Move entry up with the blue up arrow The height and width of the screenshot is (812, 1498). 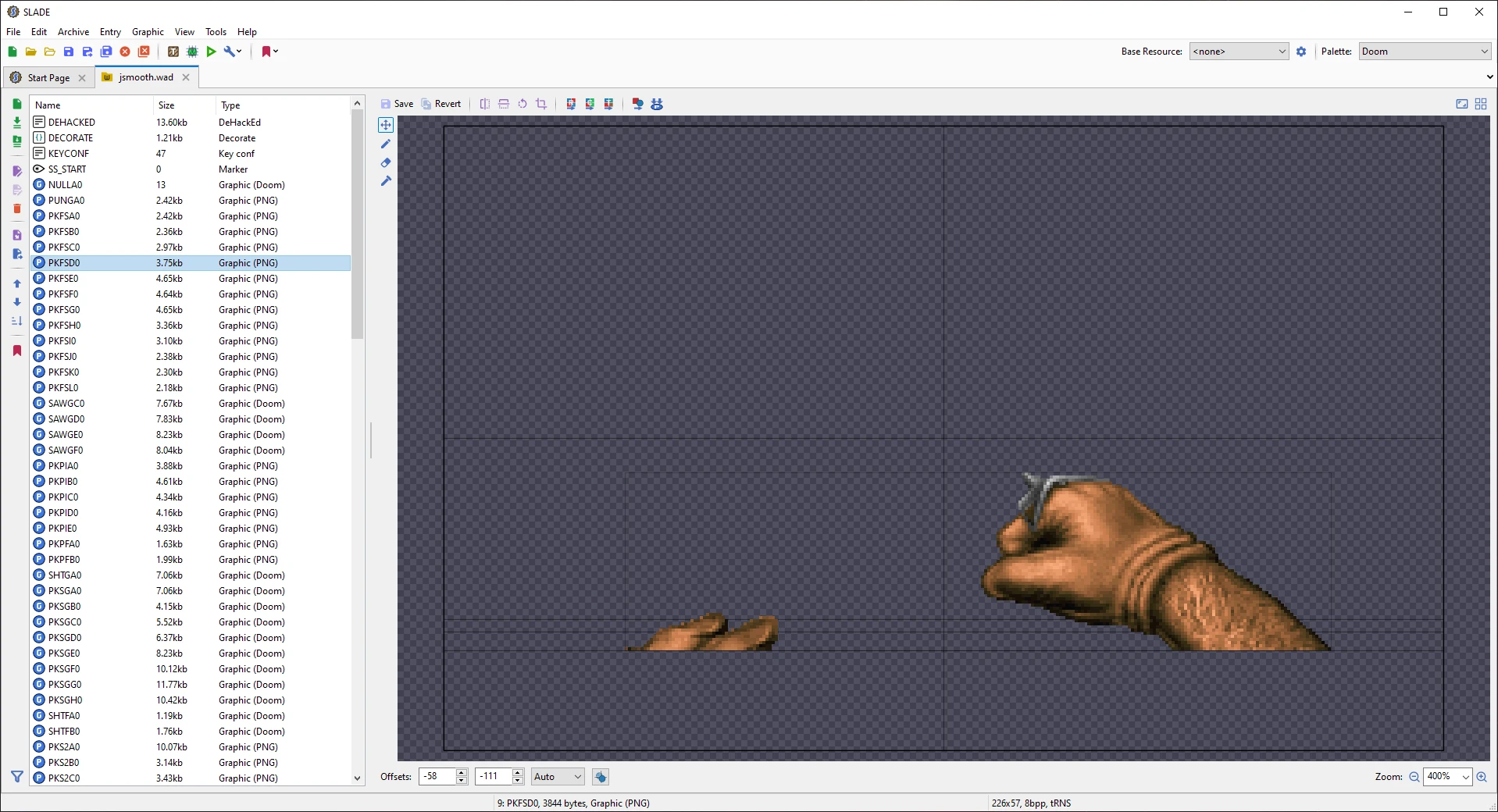(17, 283)
